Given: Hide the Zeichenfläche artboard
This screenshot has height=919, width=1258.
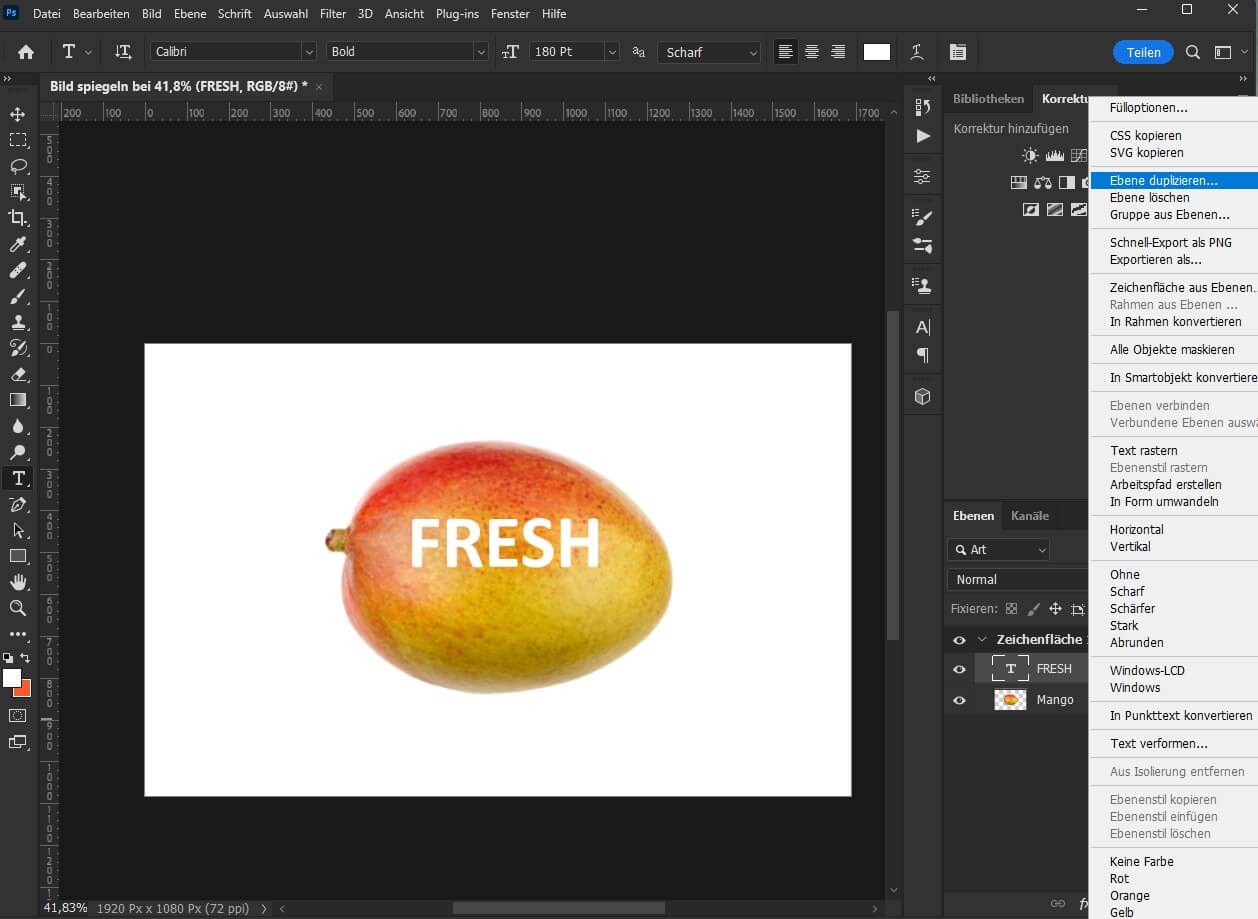Looking at the screenshot, I should click(959, 640).
